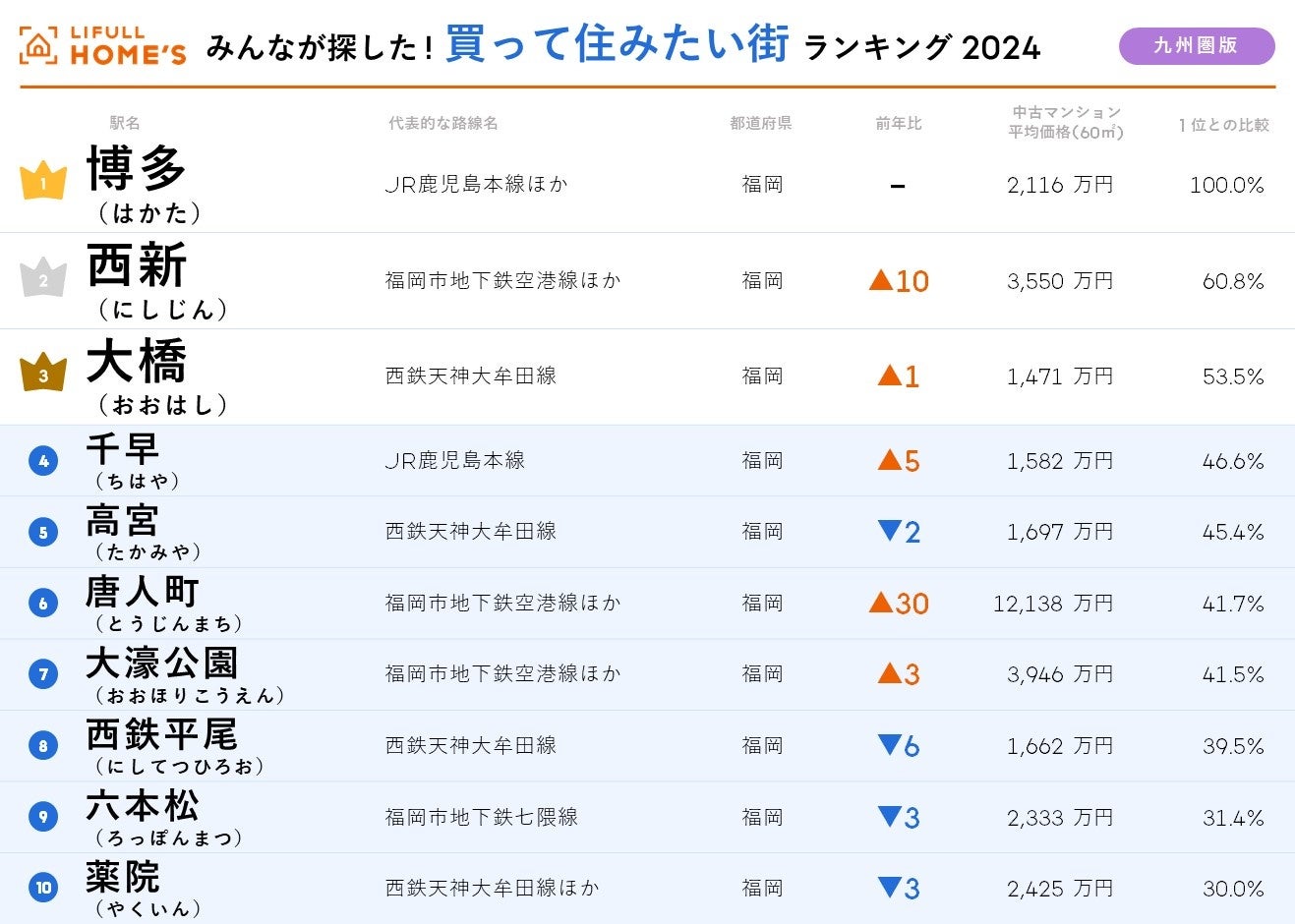Click the orange up arrow for 唐人町
The width and height of the screenshot is (1295, 924).
(x=881, y=602)
